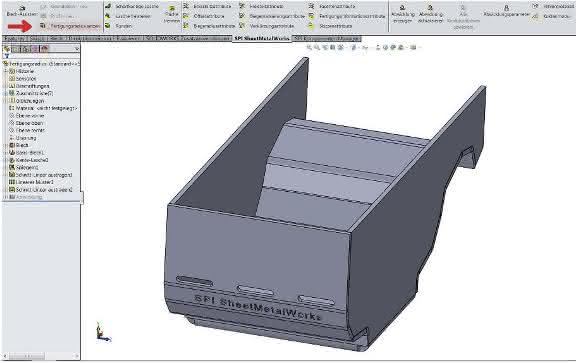580x363 pixels.
Task: Select the Lasche bearbeiten tool
Action: point(128,16)
